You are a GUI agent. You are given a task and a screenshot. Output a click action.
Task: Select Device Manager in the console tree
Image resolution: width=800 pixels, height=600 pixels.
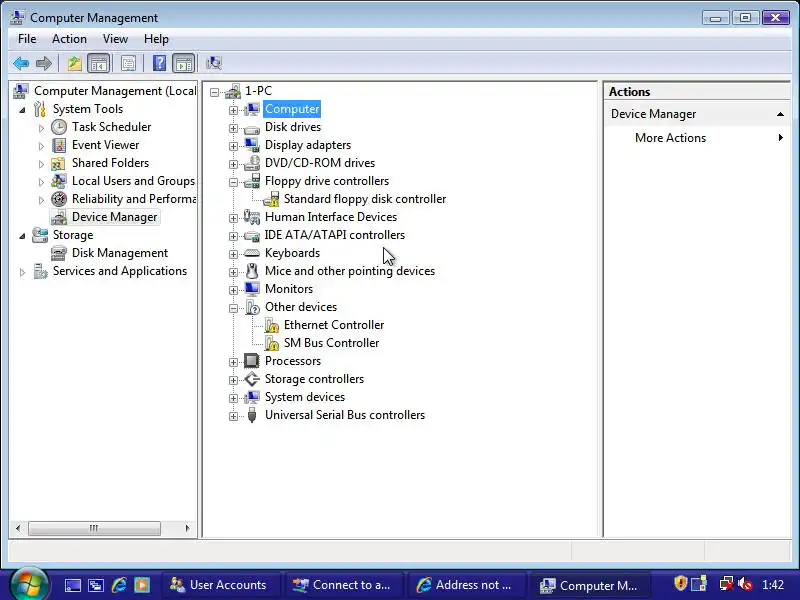click(114, 217)
